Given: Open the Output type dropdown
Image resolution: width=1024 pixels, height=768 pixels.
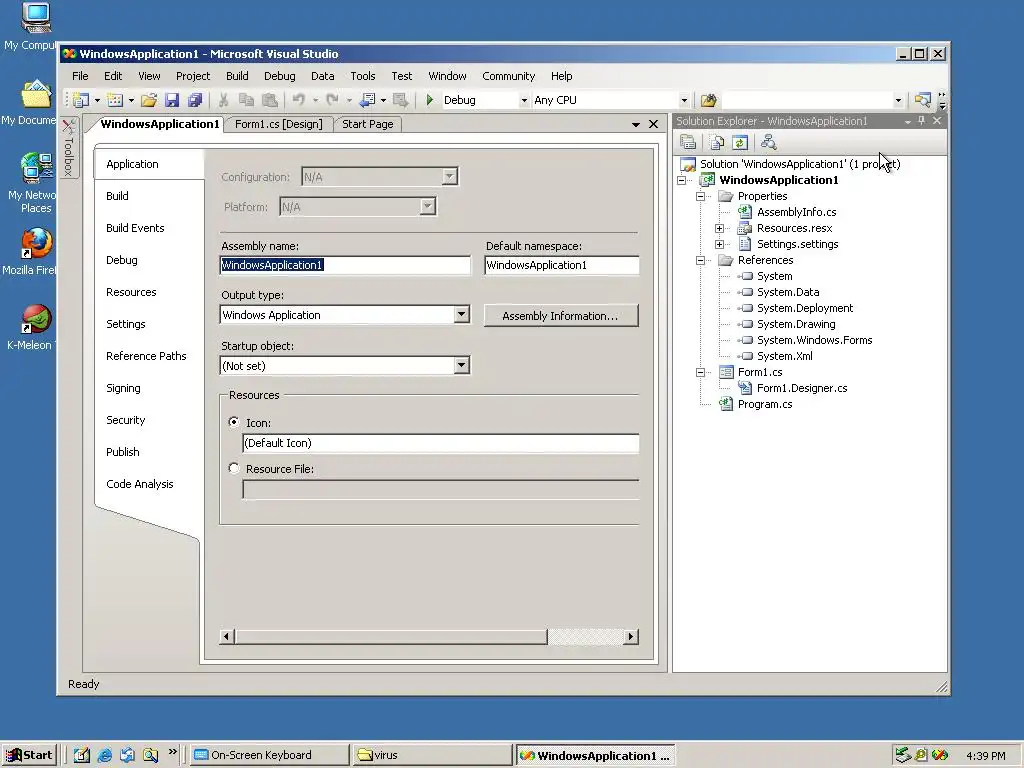Looking at the screenshot, I should [461, 314].
